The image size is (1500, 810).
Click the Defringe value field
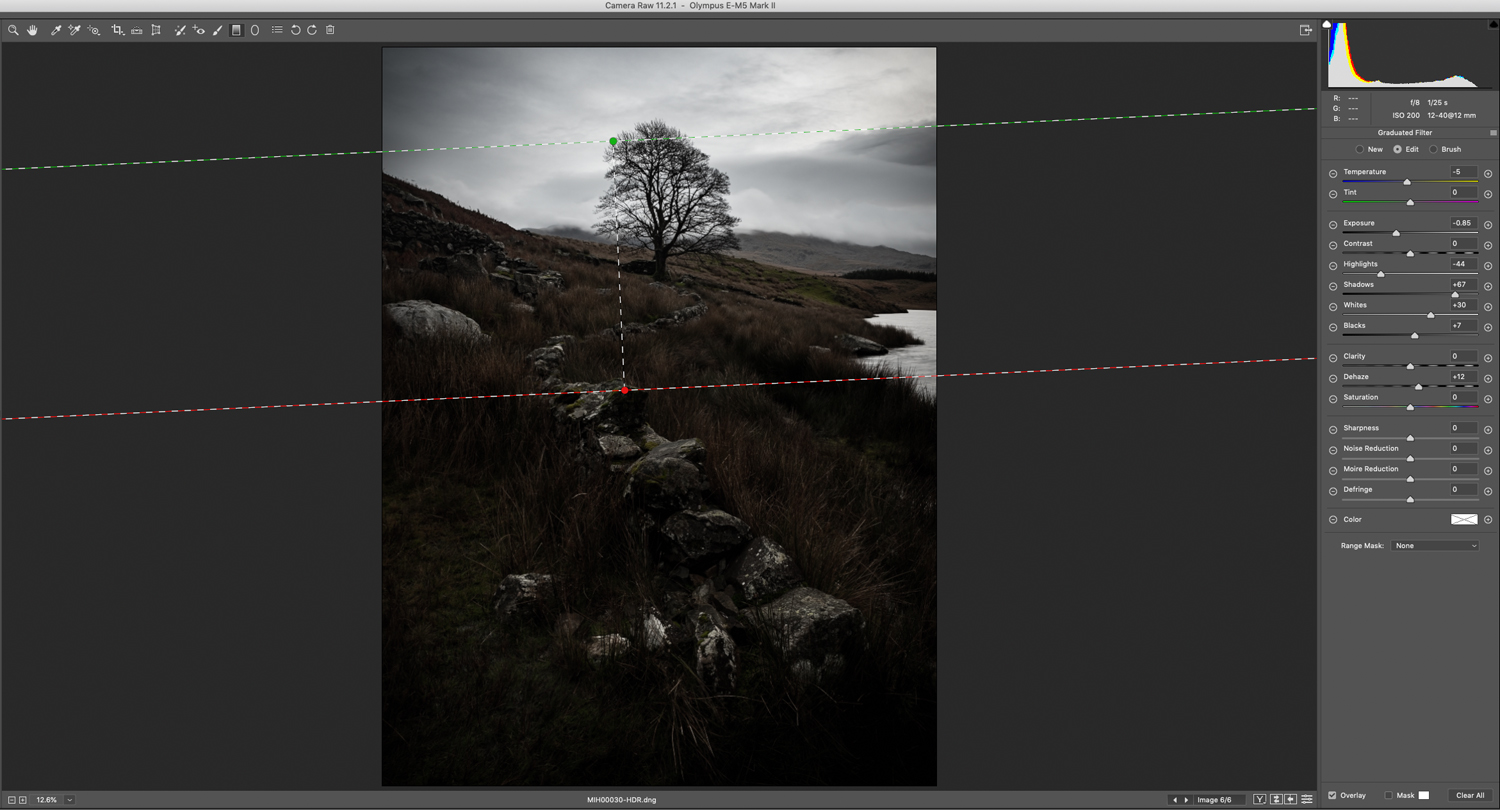click(1464, 489)
